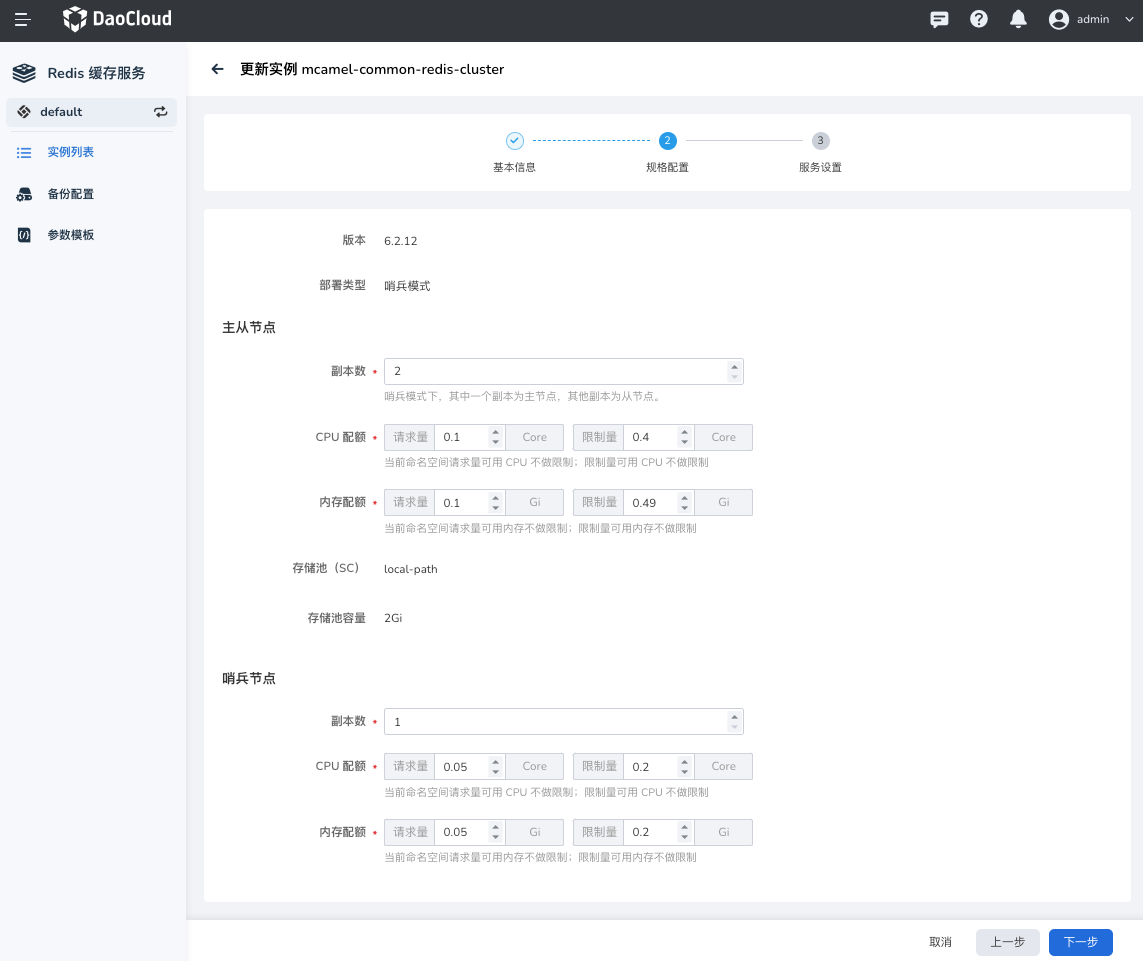1143x961 pixels.
Task: Open 备份配置 in the sidebar
Action: coord(70,194)
